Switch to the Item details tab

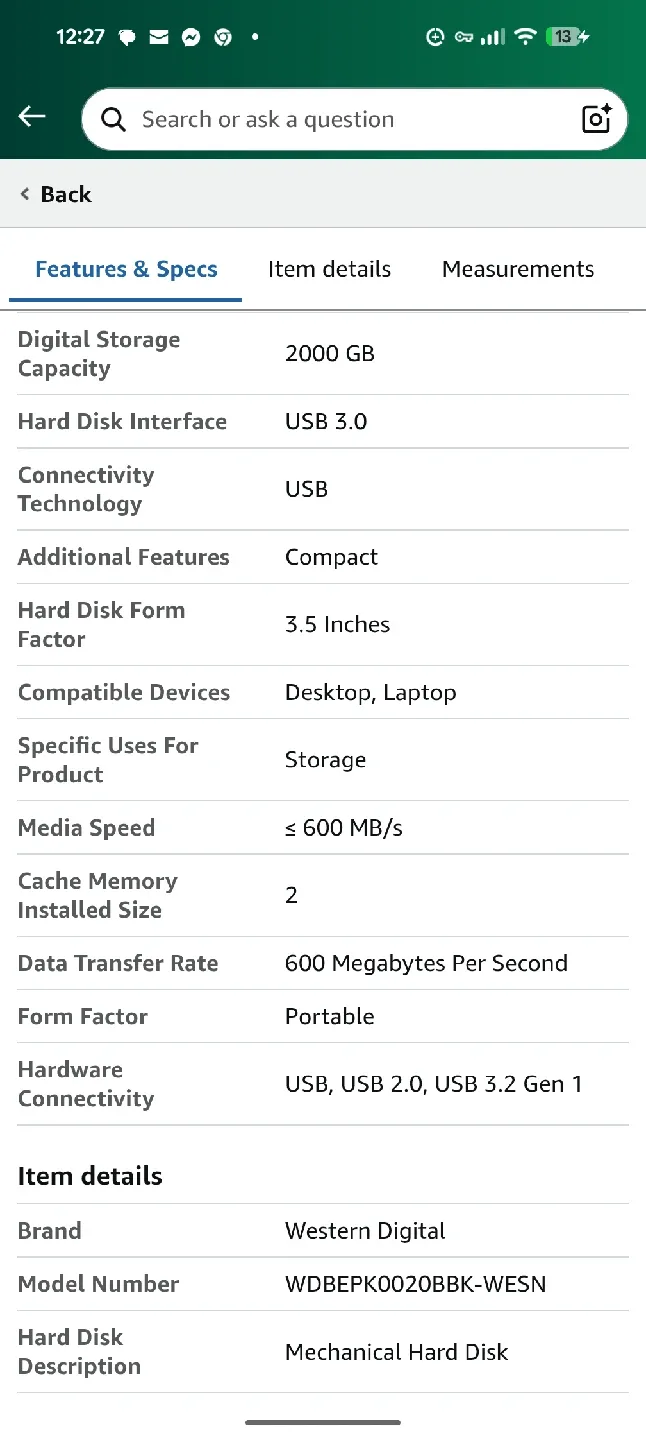click(x=329, y=268)
